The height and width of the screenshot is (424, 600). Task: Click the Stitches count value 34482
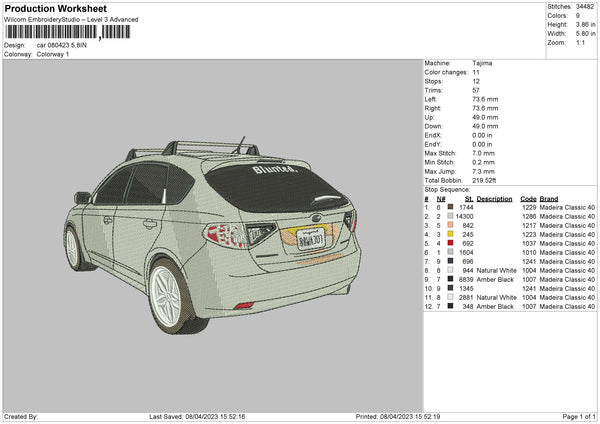584,6
